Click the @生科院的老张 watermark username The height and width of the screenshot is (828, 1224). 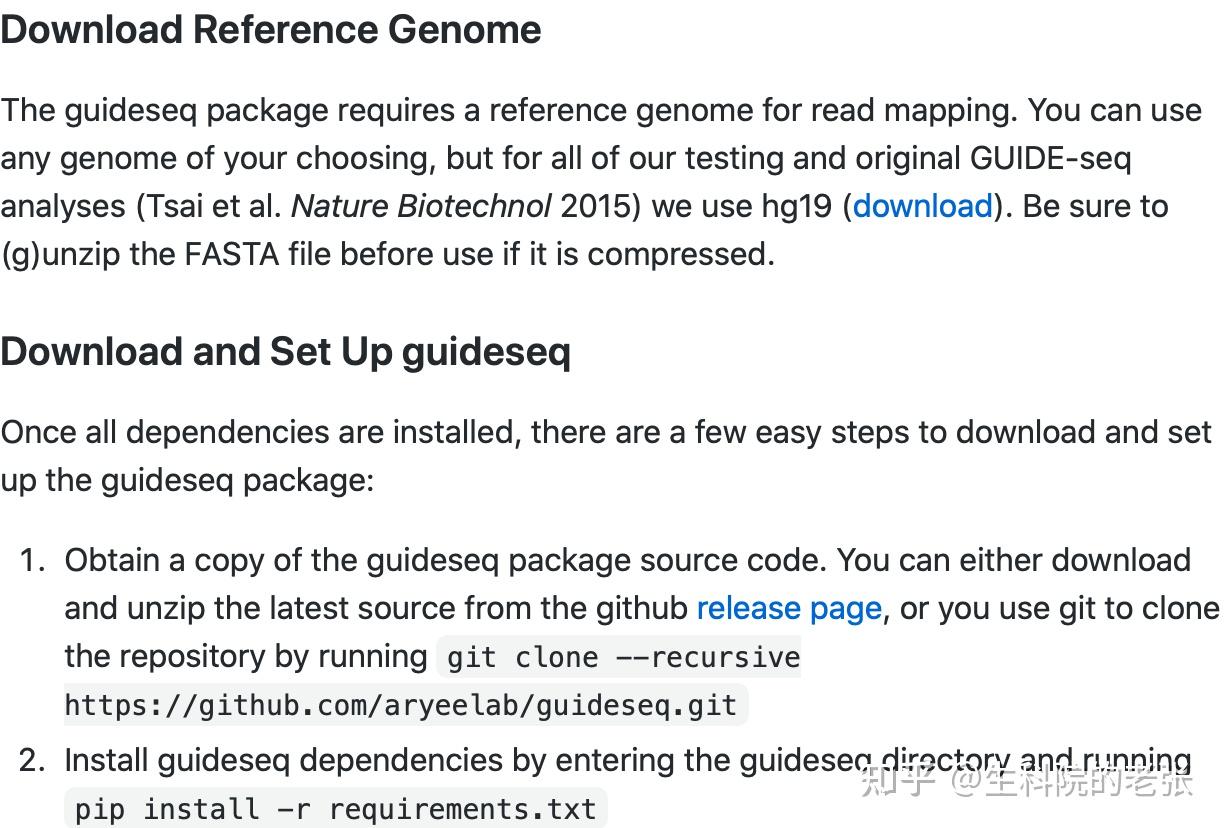(x=1072, y=779)
